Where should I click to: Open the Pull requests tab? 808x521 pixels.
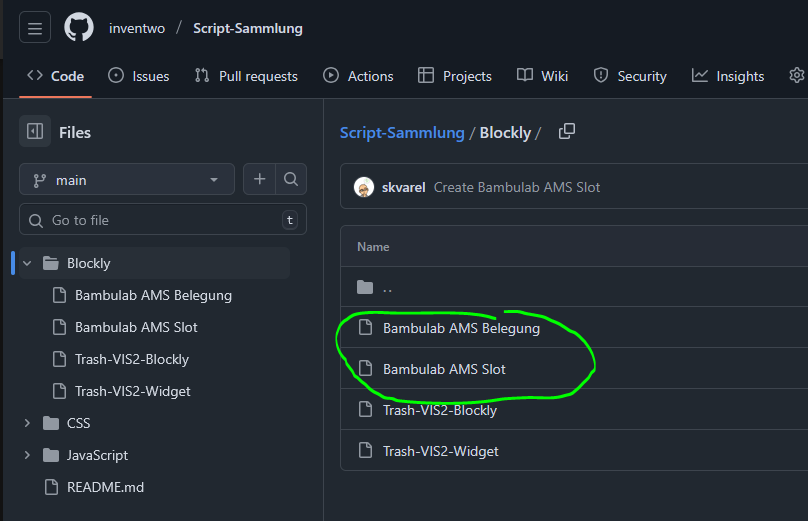coord(246,76)
